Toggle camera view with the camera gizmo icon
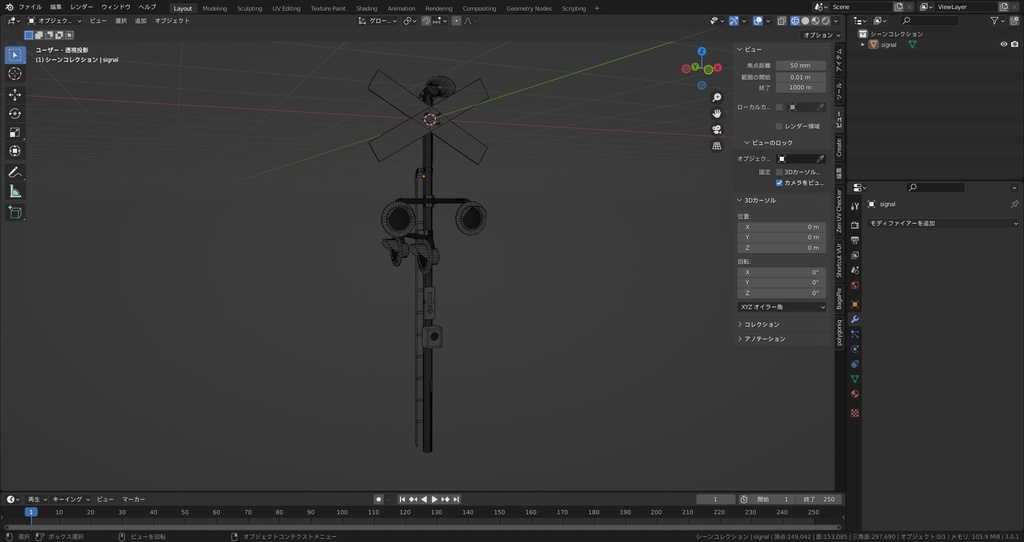Image resolution: width=1024 pixels, height=542 pixels. pyautogui.click(x=717, y=130)
